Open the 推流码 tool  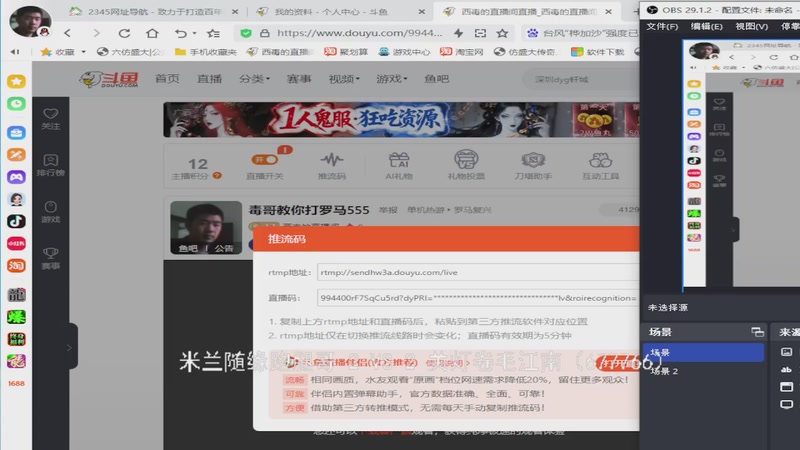click(332, 165)
